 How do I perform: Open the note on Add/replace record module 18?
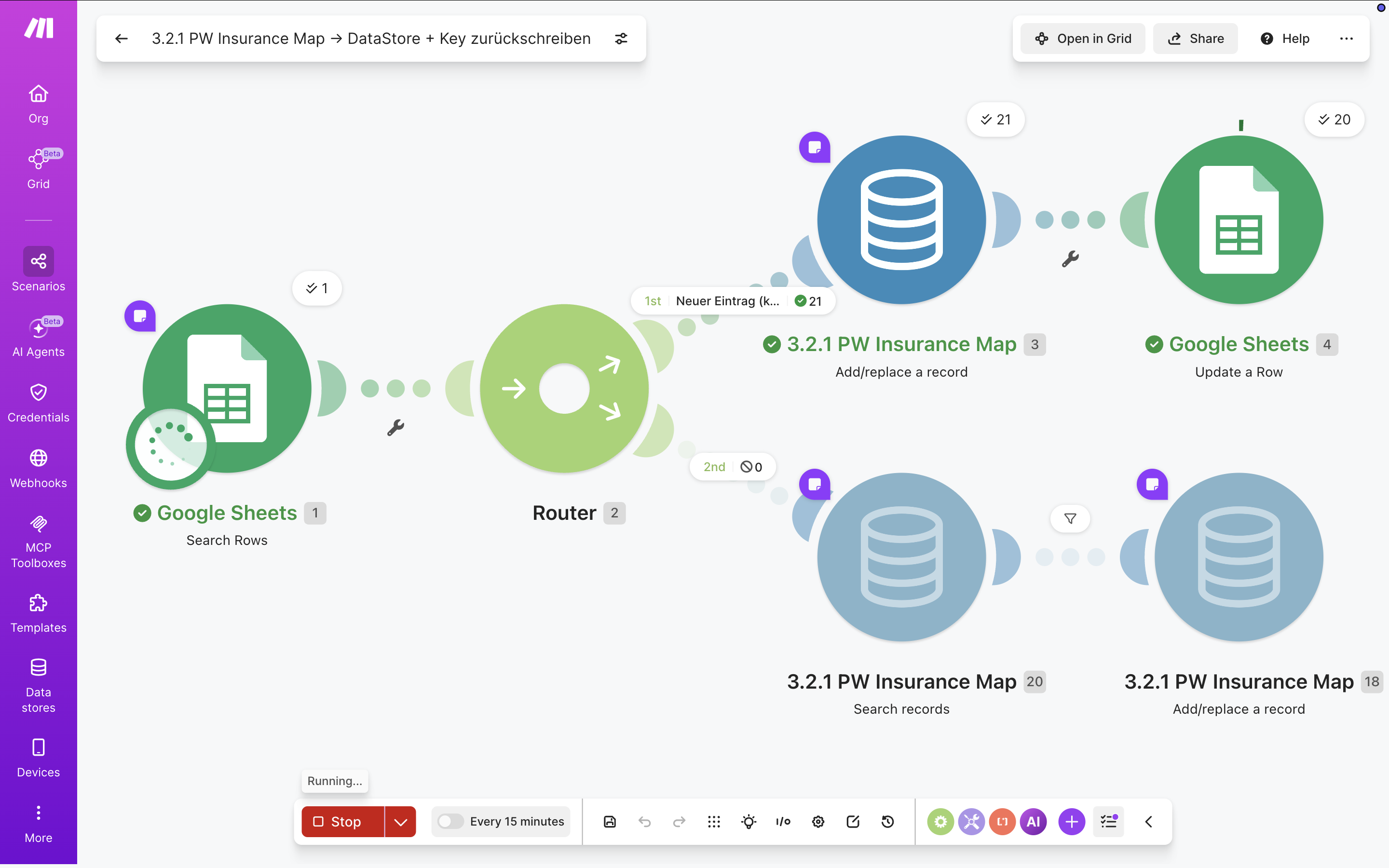[1152, 485]
